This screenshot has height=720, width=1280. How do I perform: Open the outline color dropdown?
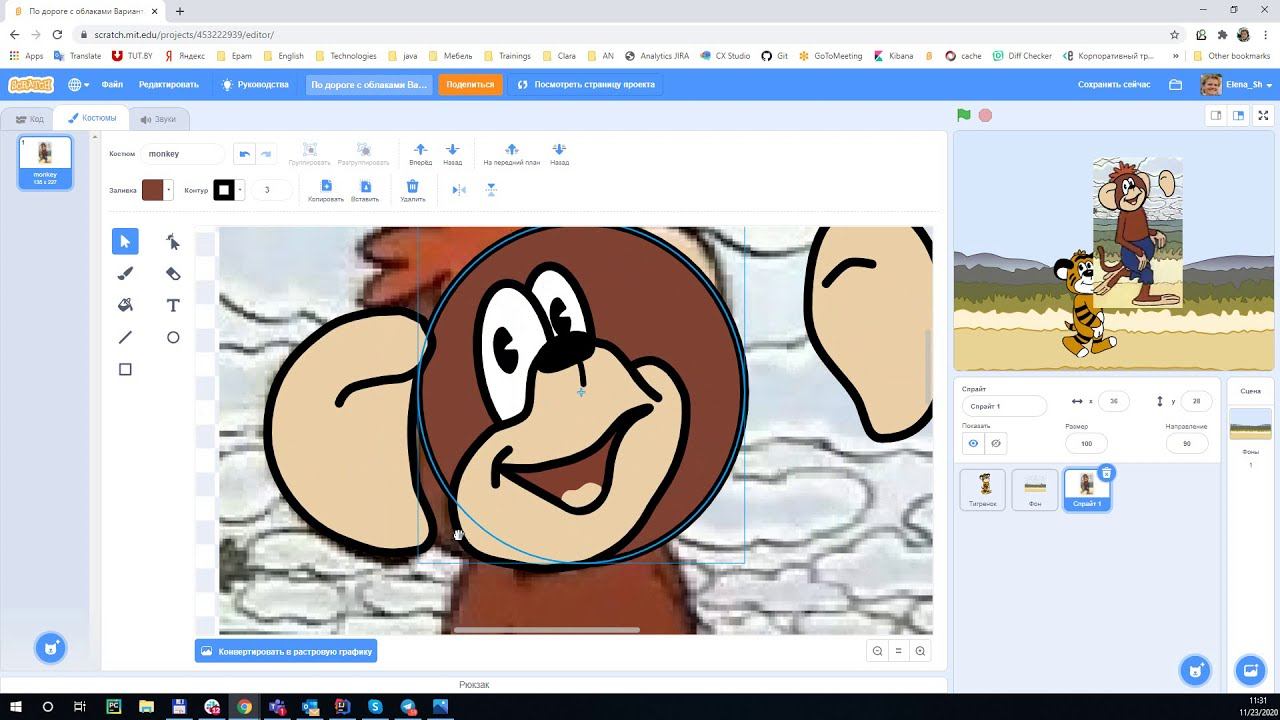pos(240,190)
